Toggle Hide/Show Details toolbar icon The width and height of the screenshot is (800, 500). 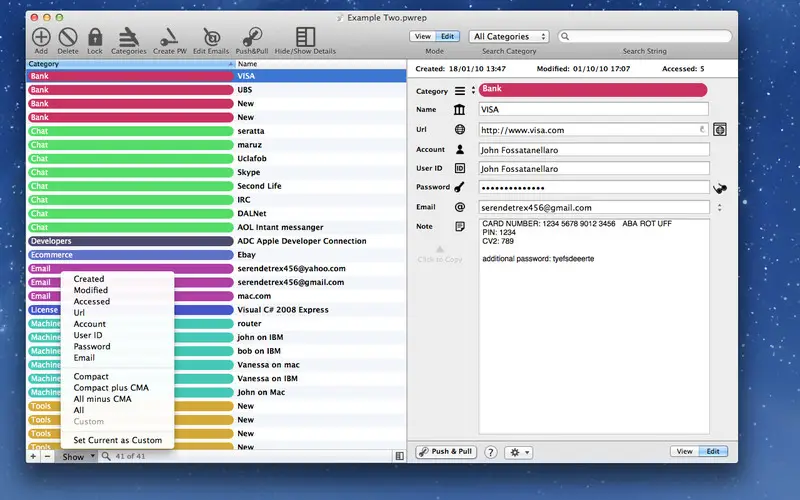click(x=305, y=37)
